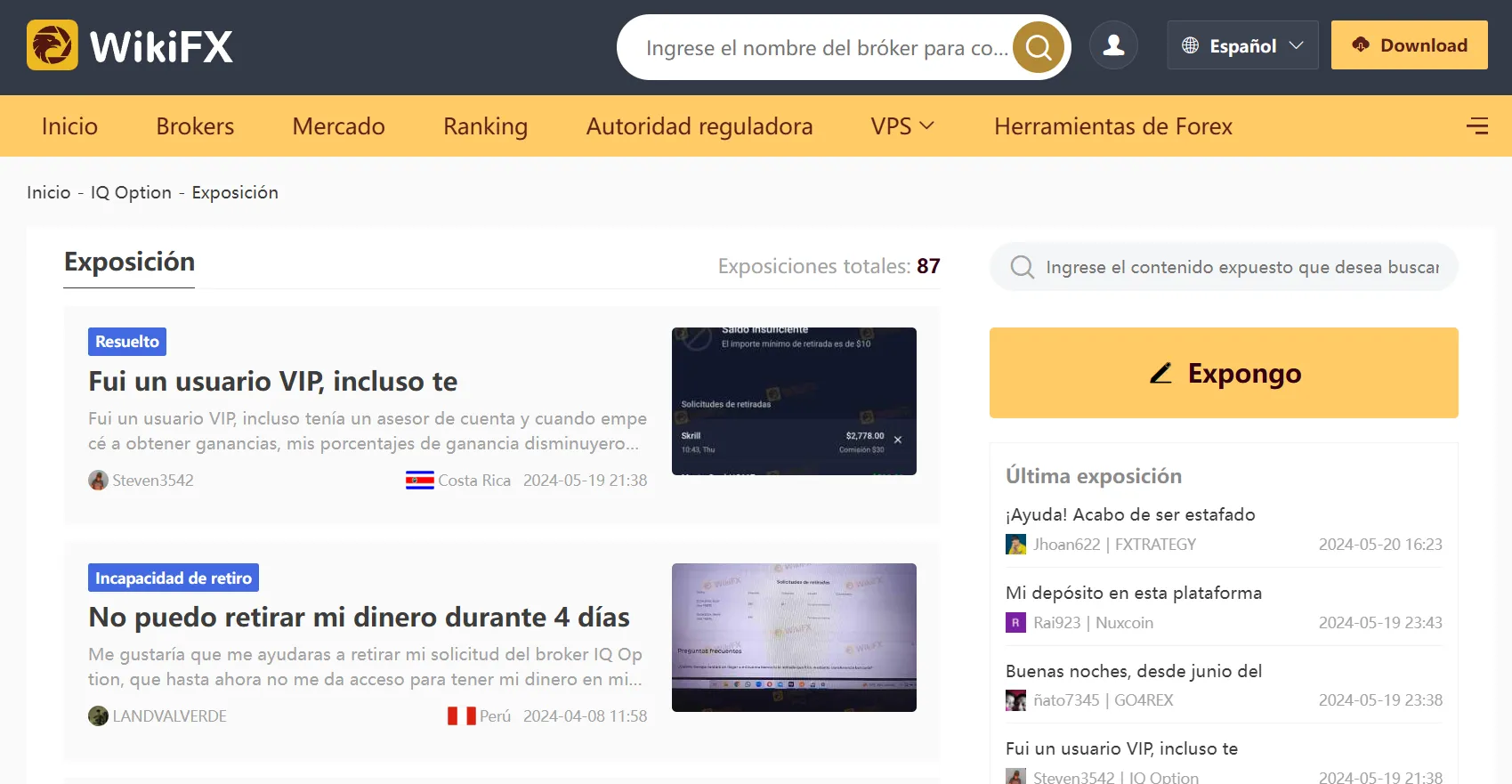Click the date 2024-05-20 16:23
Viewport: 1512px width, 784px height.
point(1380,545)
